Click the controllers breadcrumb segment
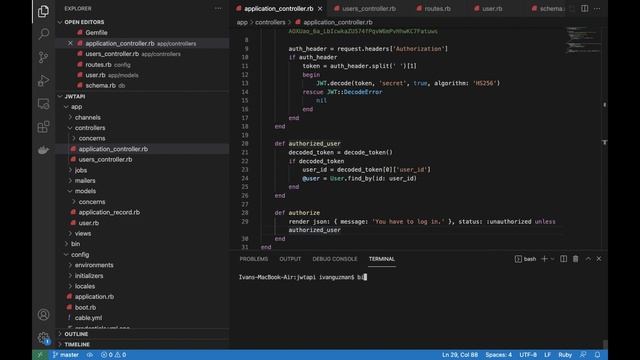This screenshot has height=360, width=640. pos(270,22)
